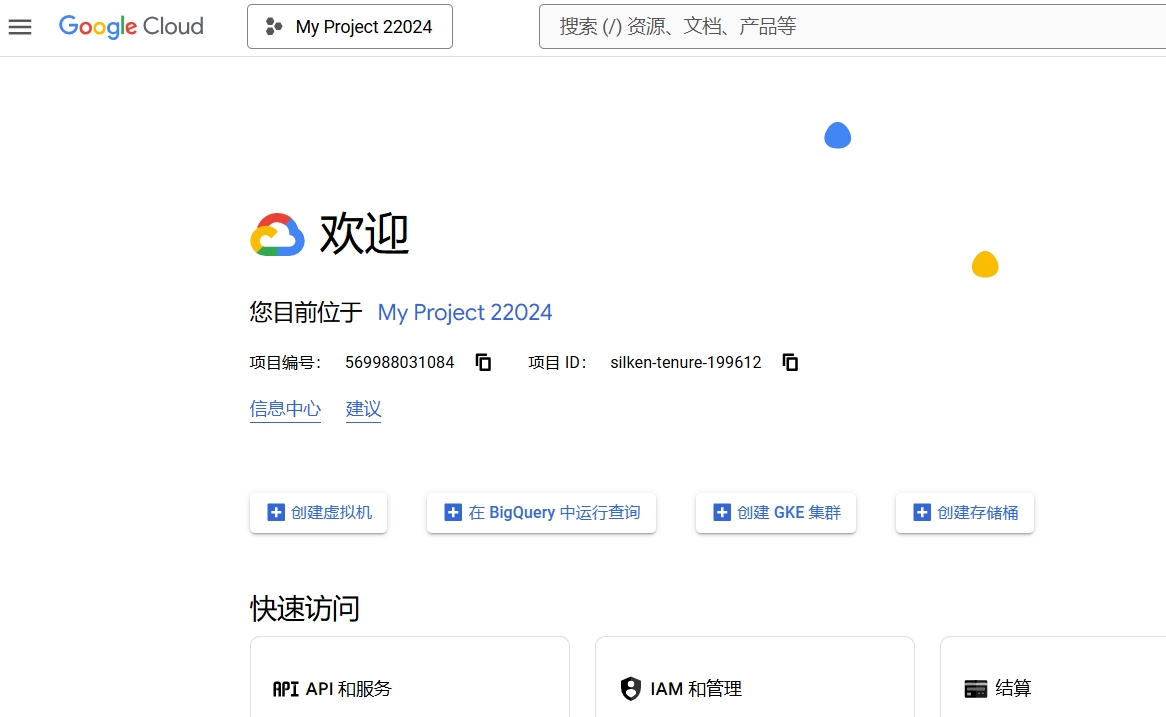This screenshot has width=1166, height=717.
Task: Click the Google Cloud logo
Action: 131,27
